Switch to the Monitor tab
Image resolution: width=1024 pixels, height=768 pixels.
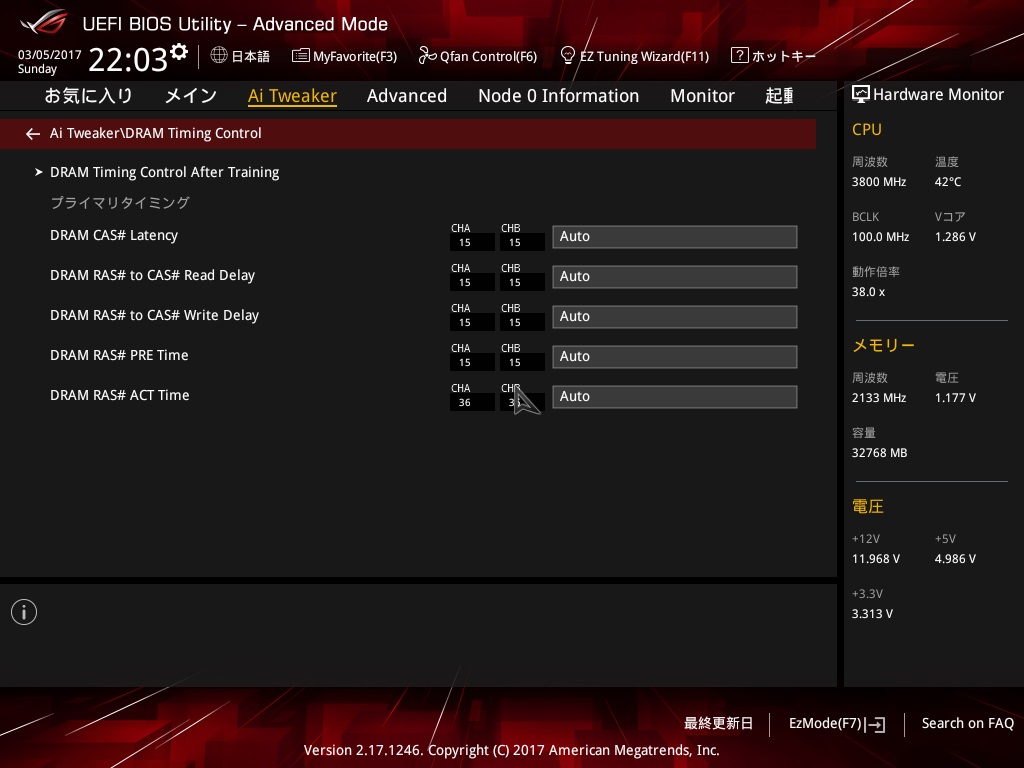[x=702, y=95]
